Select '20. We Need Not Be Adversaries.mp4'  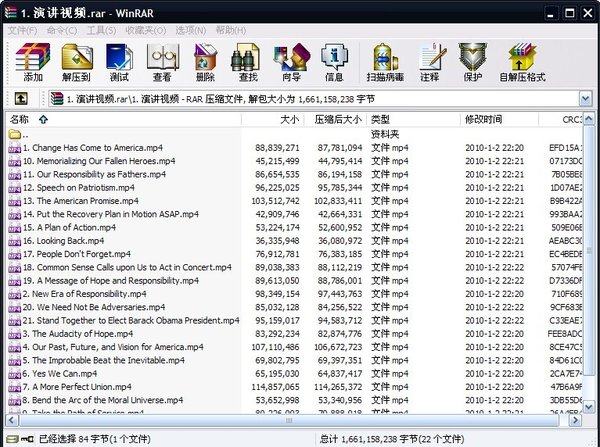[94, 307]
